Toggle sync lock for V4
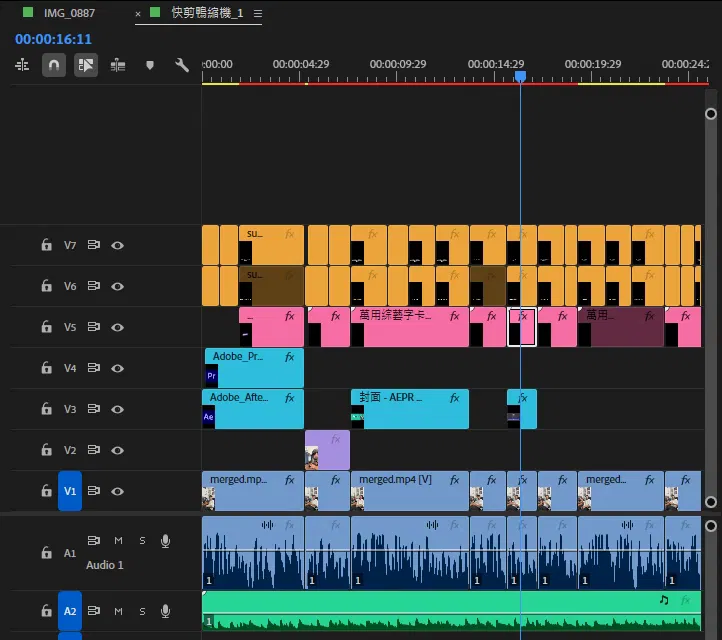The height and width of the screenshot is (640, 722). 94,368
